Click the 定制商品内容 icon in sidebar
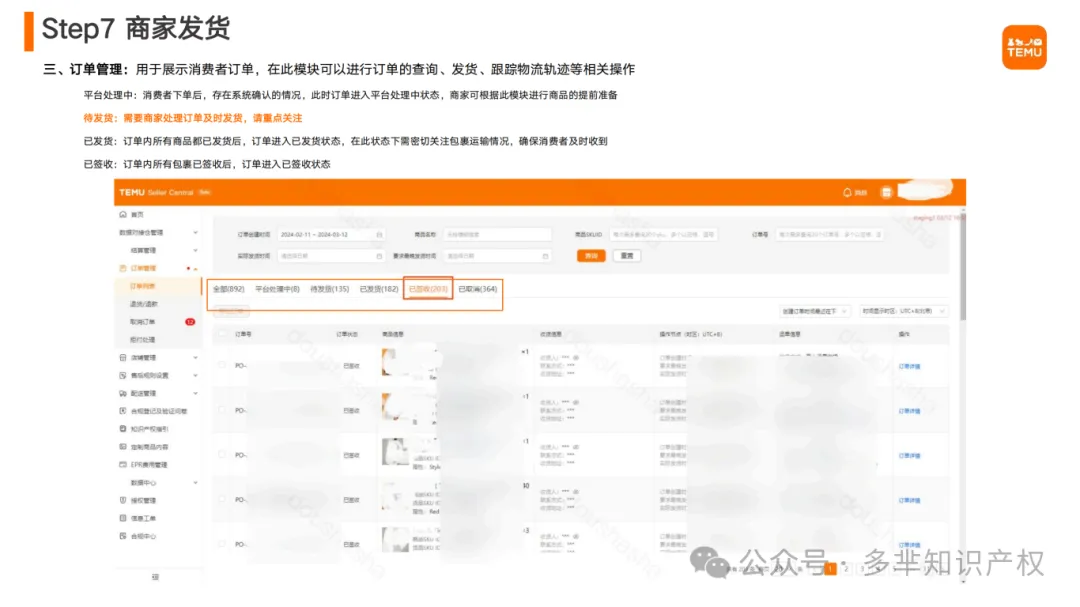Image resolution: width=1080 pixels, height=607 pixels. (123, 446)
